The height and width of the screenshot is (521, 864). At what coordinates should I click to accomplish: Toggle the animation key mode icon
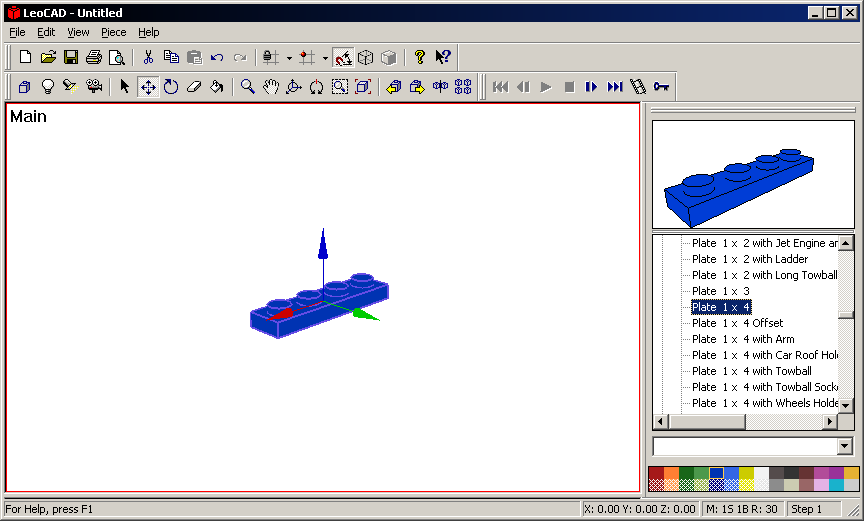[661, 87]
